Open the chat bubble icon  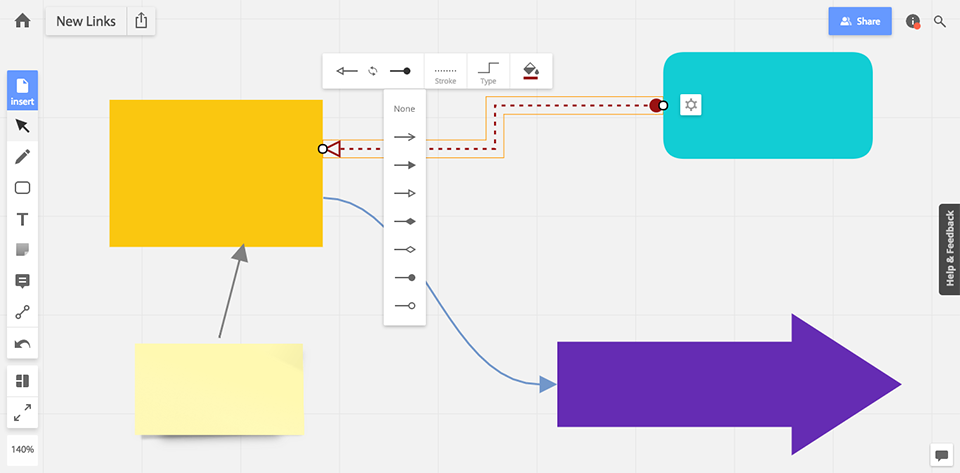(940, 455)
